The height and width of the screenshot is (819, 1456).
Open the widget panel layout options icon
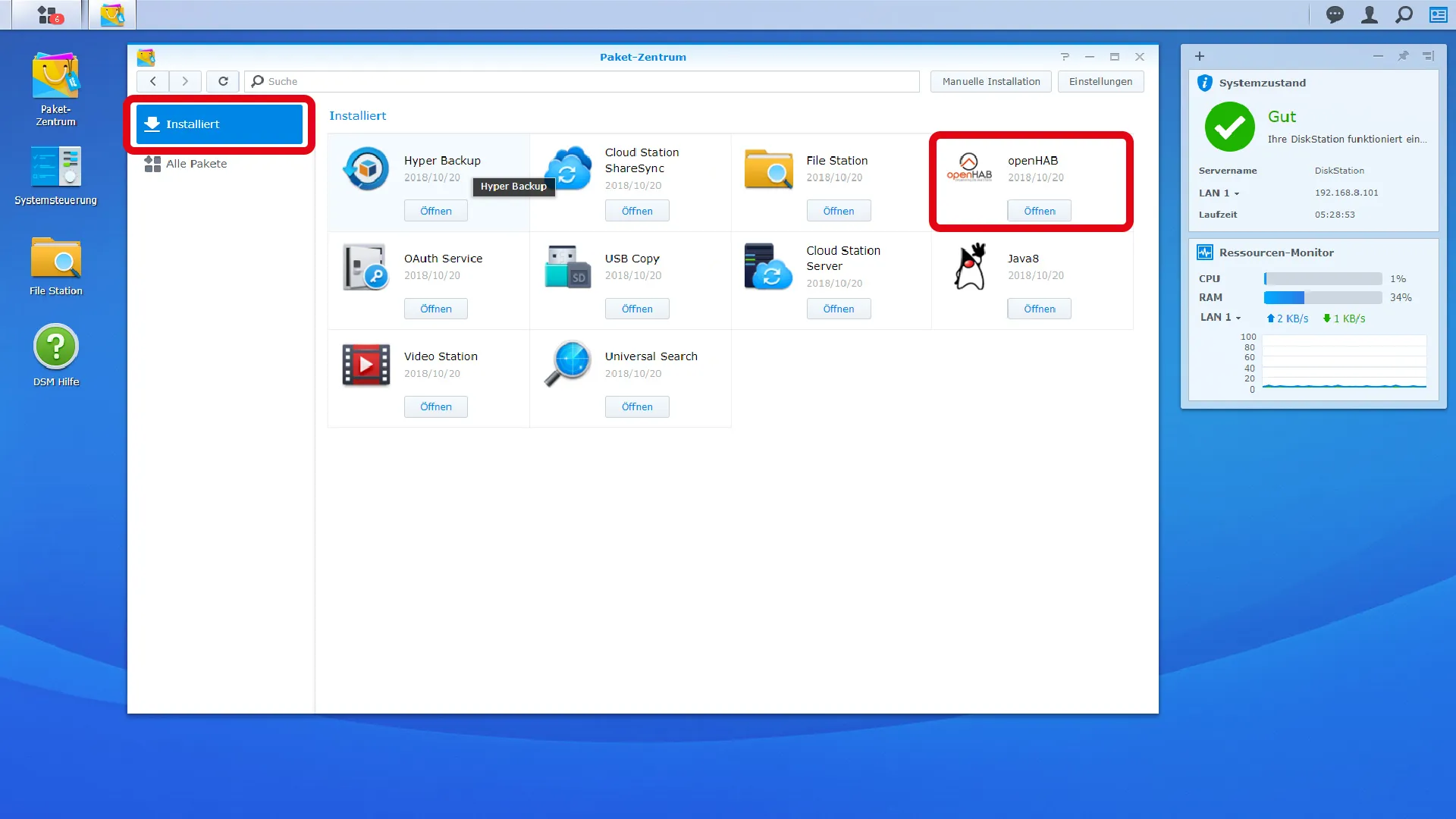click(1428, 56)
